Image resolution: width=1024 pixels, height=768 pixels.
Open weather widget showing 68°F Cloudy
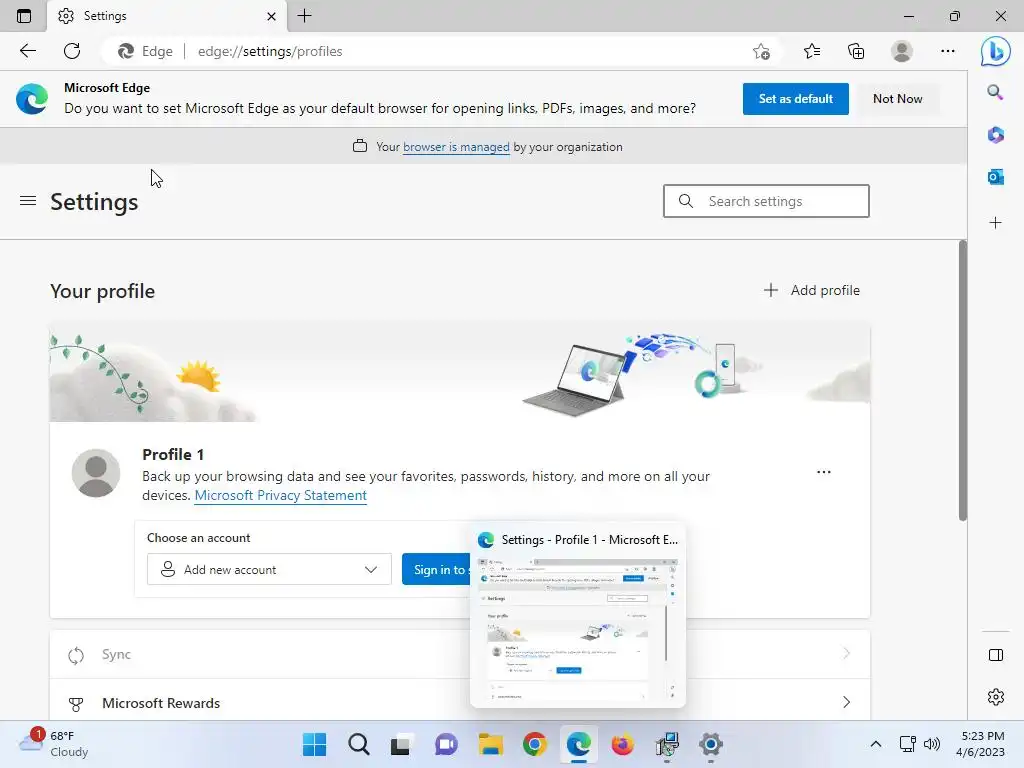click(54, 744)
